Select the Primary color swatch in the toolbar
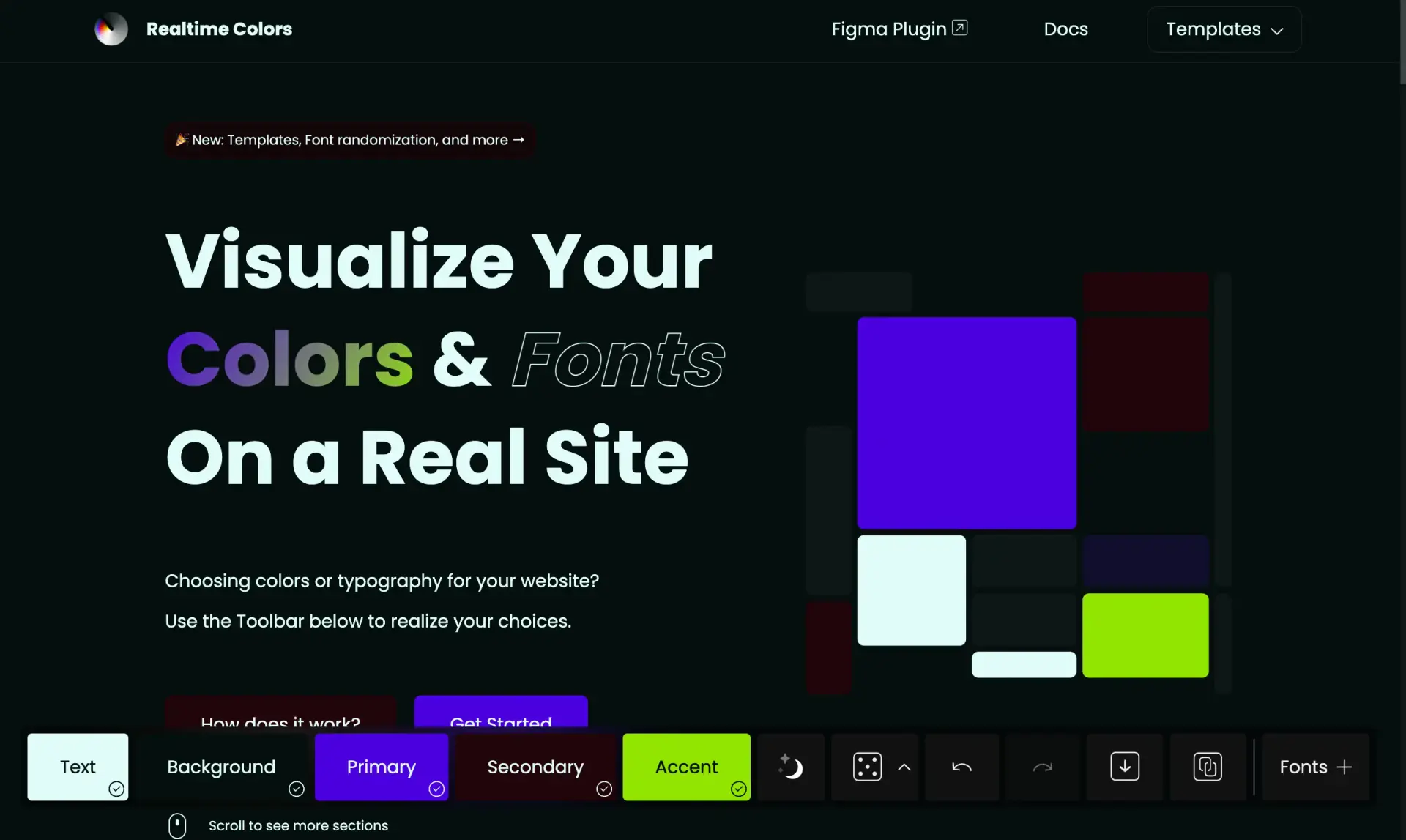The image size is (1406, 840). pyautogui.click(x=381, y=767)
